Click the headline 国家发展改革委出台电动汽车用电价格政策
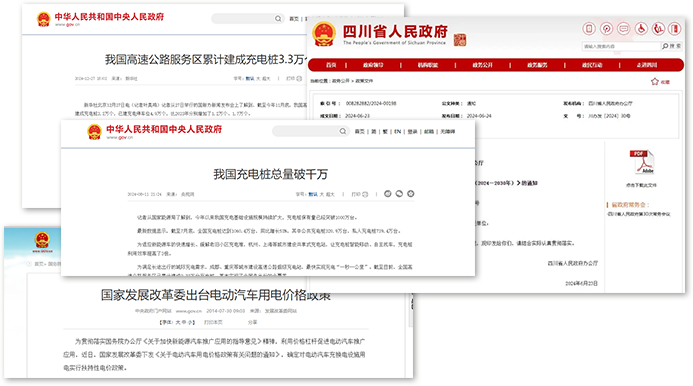The image size is (693, 386). [x=216, y=295]
